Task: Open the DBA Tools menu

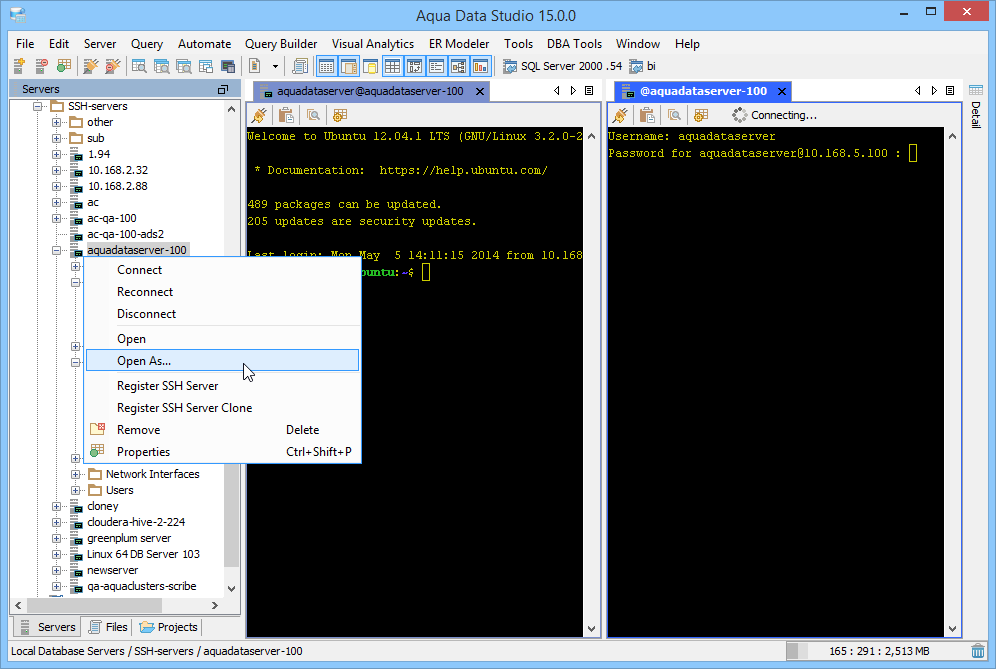Action: click(x=574, y=44)
